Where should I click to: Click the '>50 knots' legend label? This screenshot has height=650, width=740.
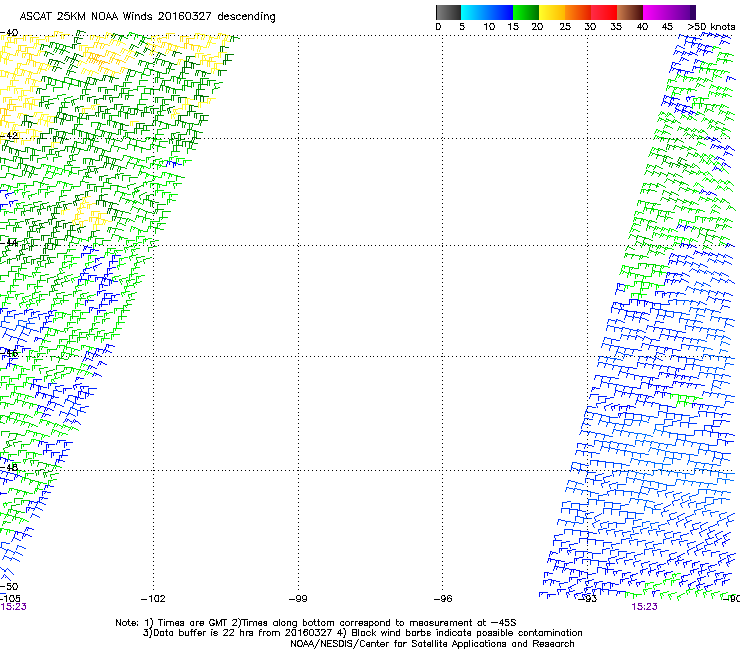(x=711, y=27)
